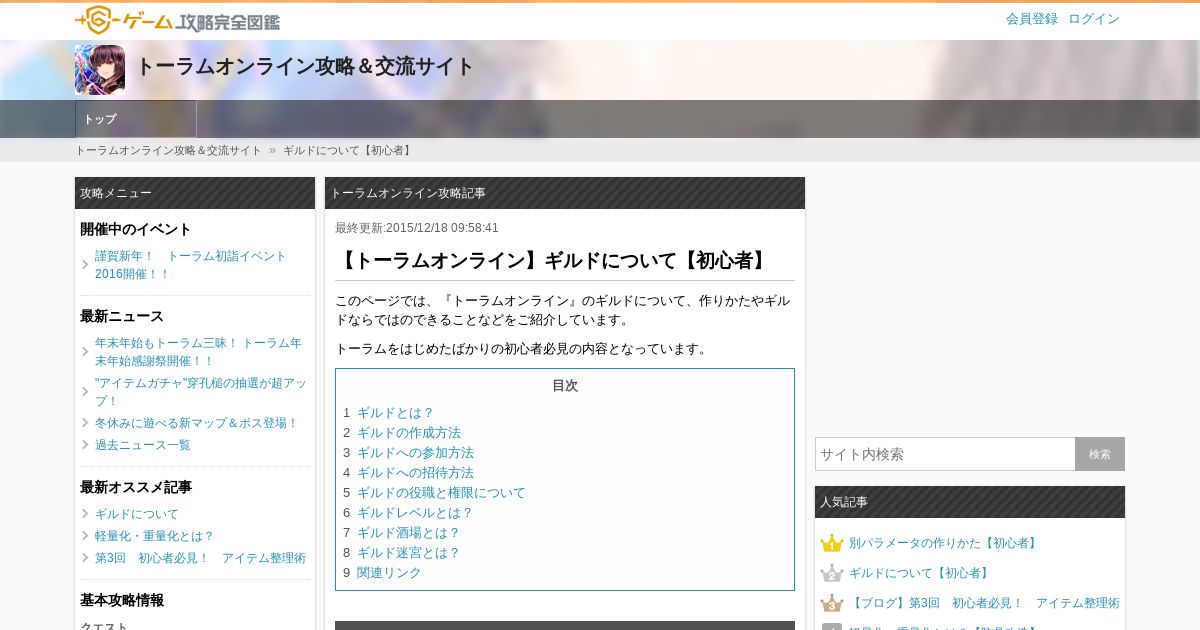Screen dimensions: 1200x630
Task: Click the 目次 contents heading
Action: [x=565, y=386]
